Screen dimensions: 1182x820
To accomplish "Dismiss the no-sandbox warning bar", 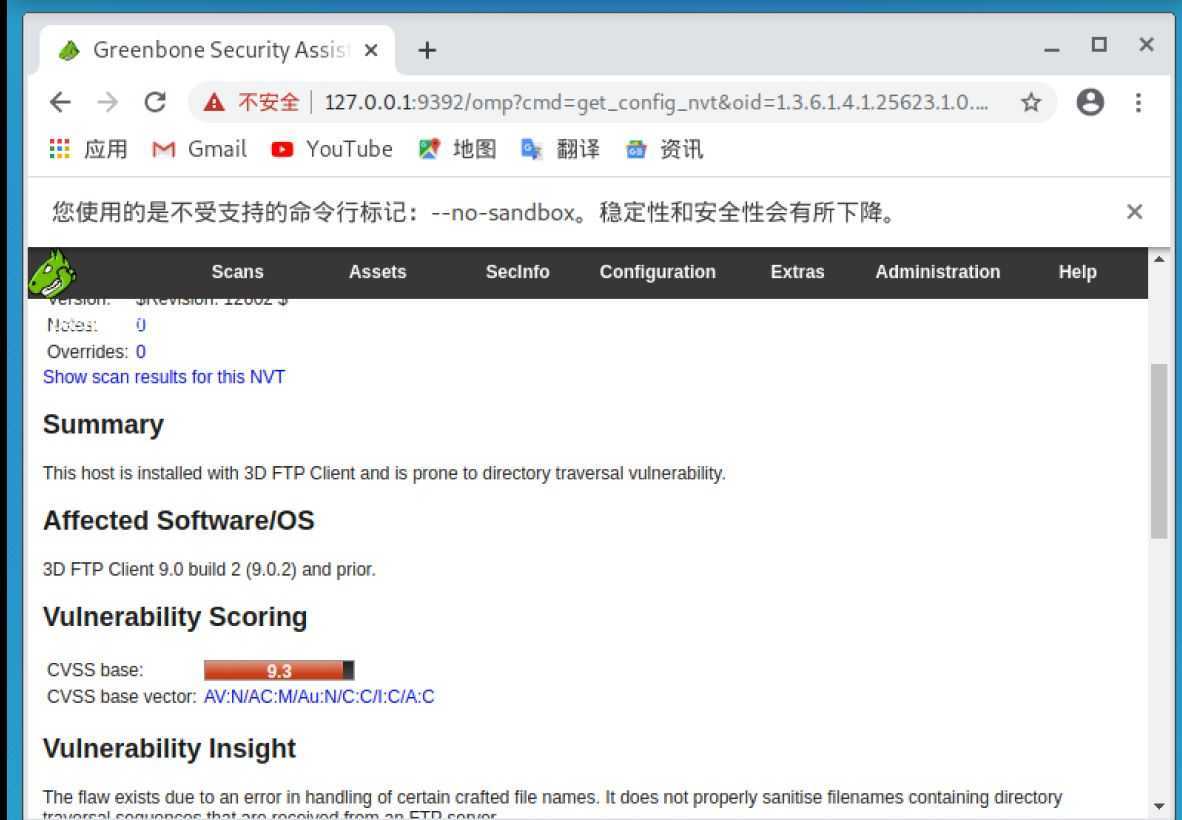I will 1135,212.
